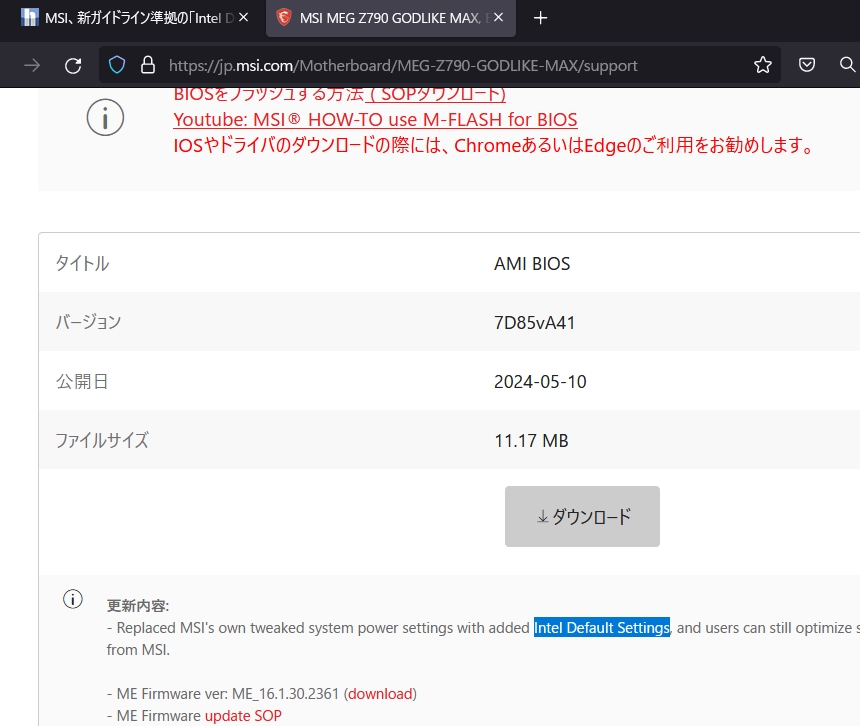Open ME Firmware update SOP link
Image resolution: width=860 pixels, height=726 pixels.
243,716
